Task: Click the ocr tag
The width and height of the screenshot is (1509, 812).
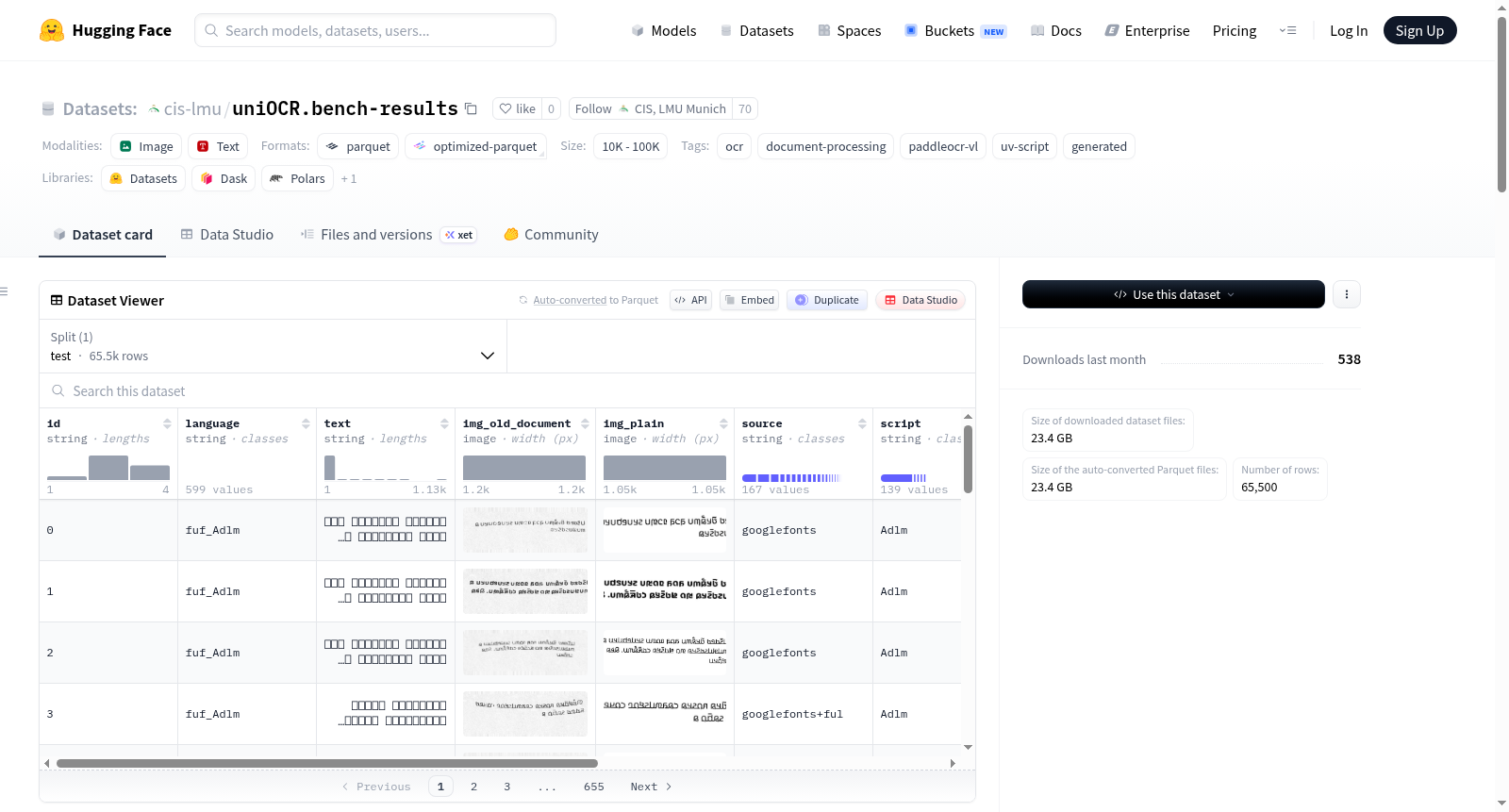Action: (x=735, y=146)
